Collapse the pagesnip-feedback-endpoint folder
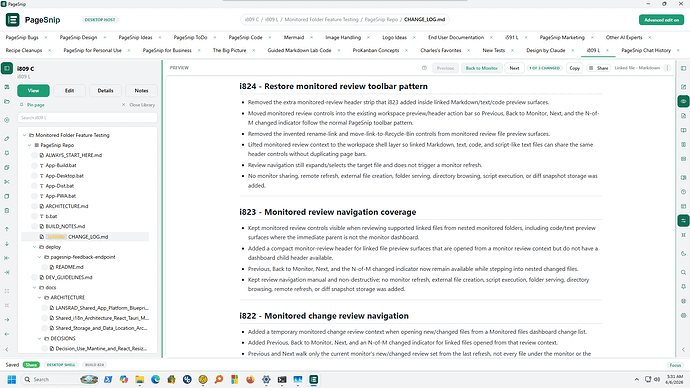Viewport: 690px width, 388px height. click(x=40, y=257)
